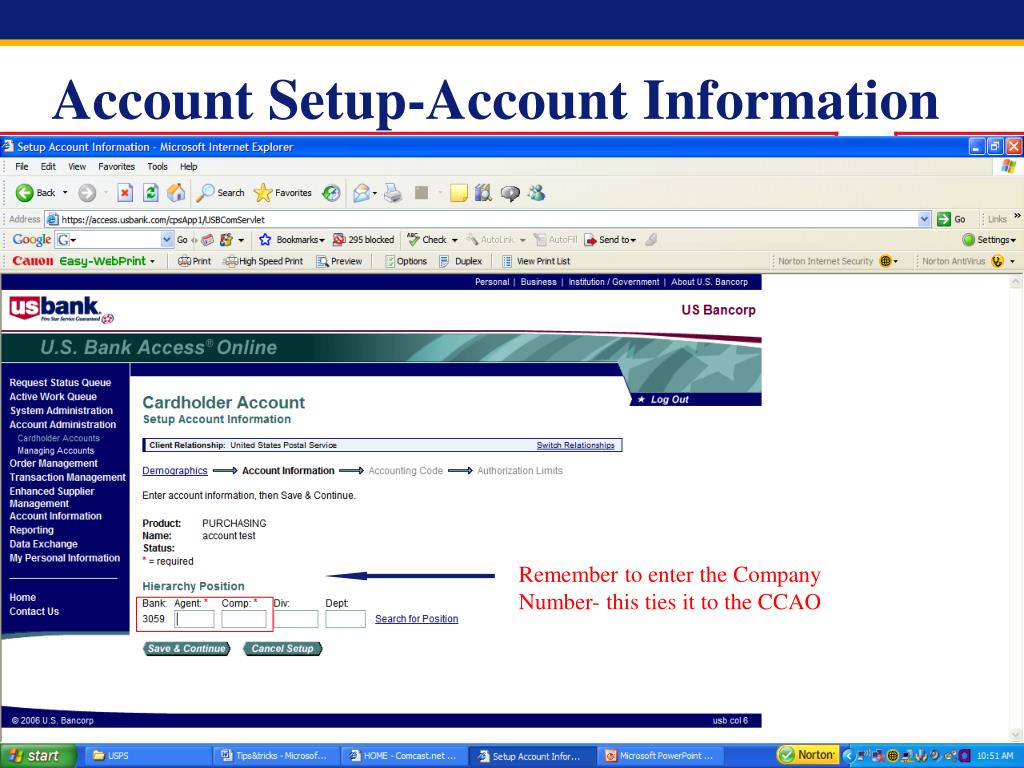Click the Switch Relationships link
The width and height of the screenshot is (1024, 768).
tap(575, 445)
